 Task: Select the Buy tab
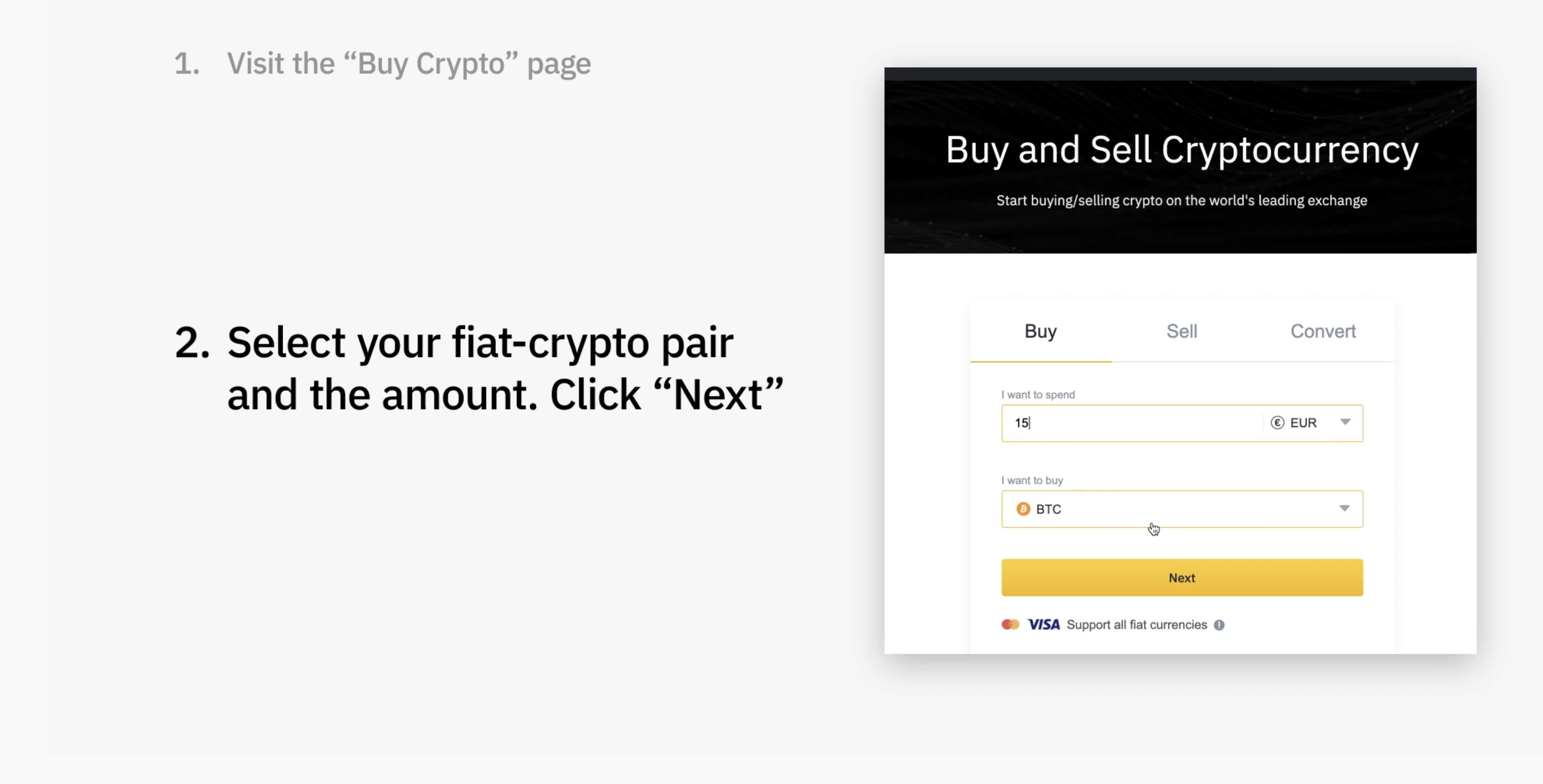click(1041, 331)
